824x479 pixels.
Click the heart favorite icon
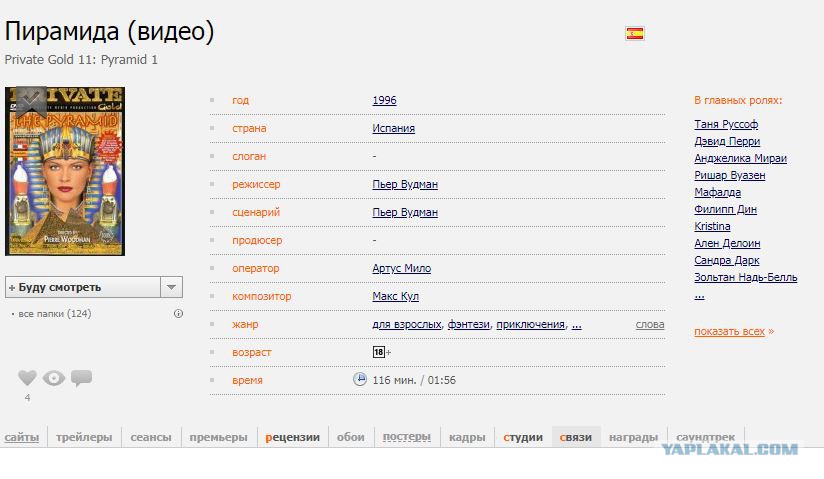pos(27,378)
